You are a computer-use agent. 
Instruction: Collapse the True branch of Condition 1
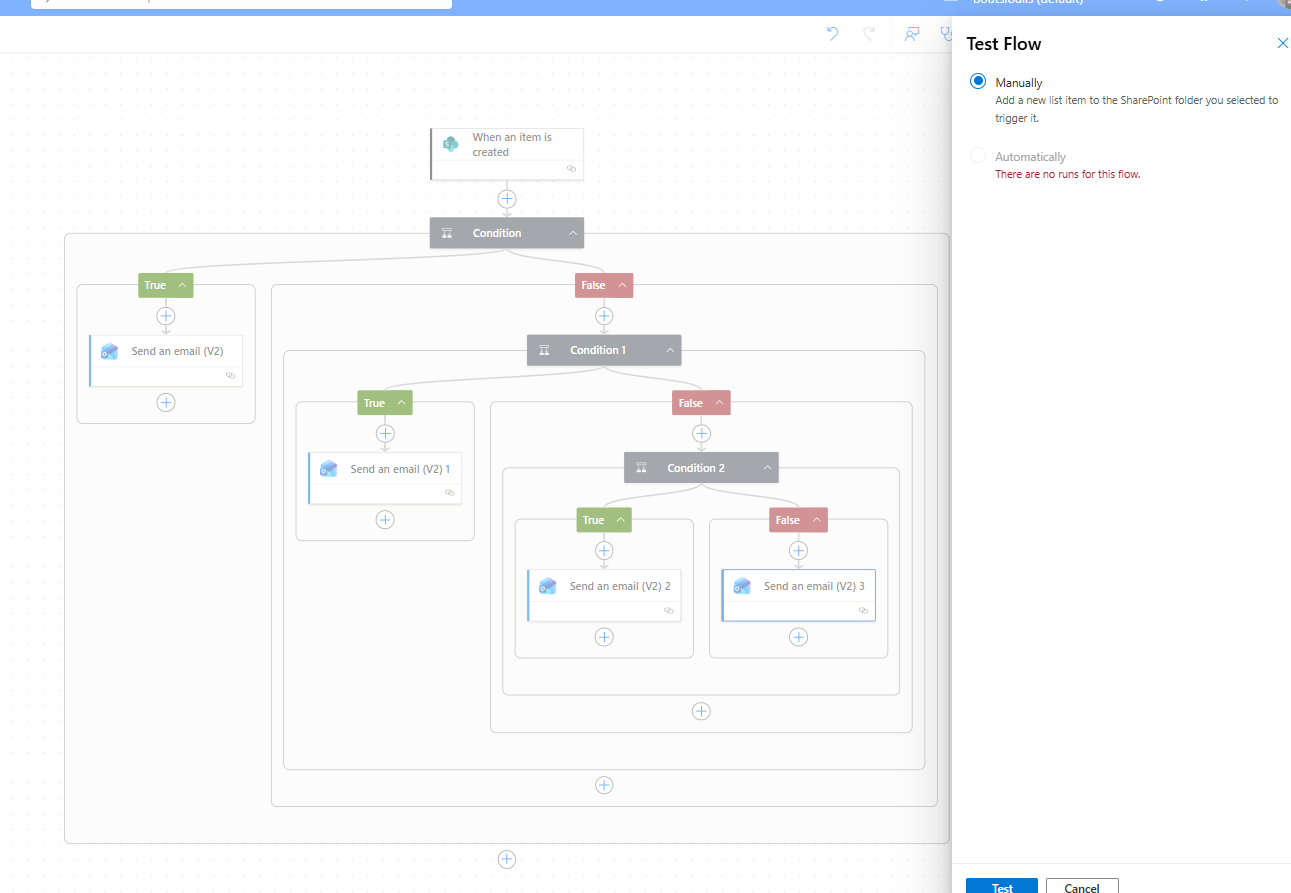click(401, 403)
